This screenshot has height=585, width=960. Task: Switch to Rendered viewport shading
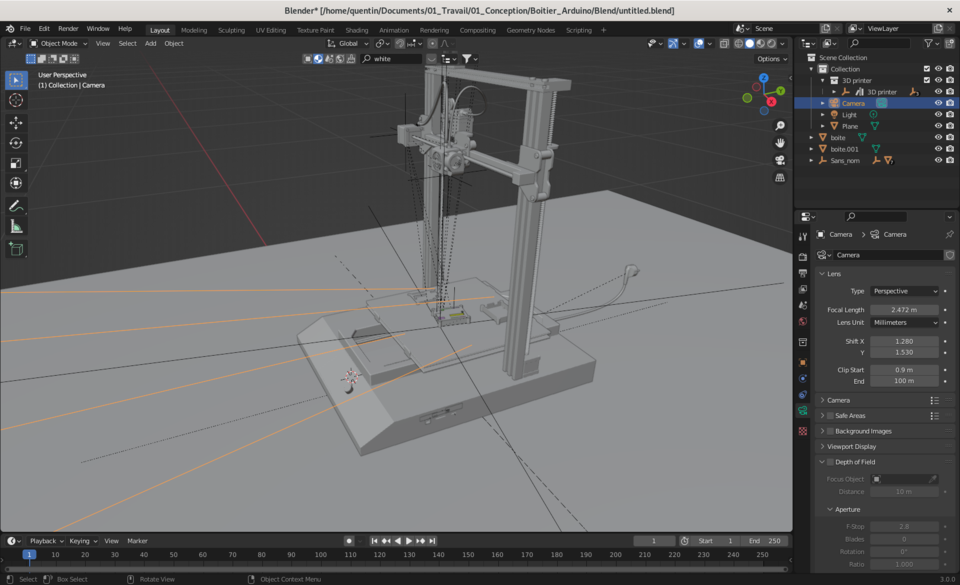coord(772,44)
